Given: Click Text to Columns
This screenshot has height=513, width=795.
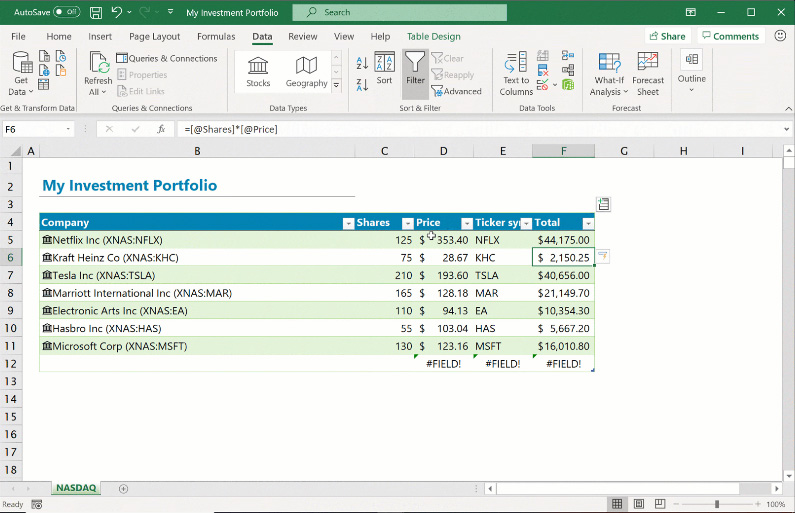Looking at the screenshot, I should pos(516,74).
